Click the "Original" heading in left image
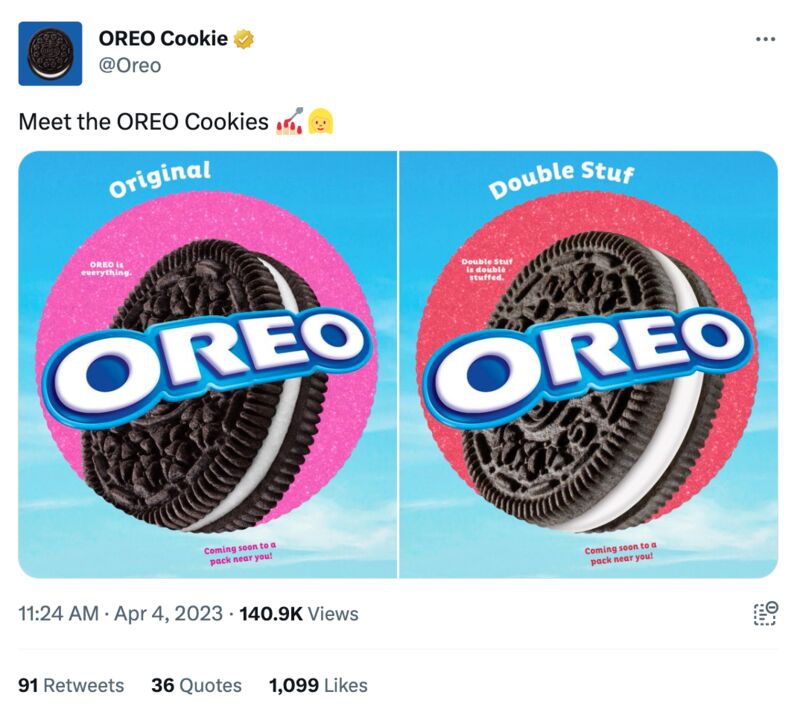This screenshot has width=800, height=718. pos(160,179)
